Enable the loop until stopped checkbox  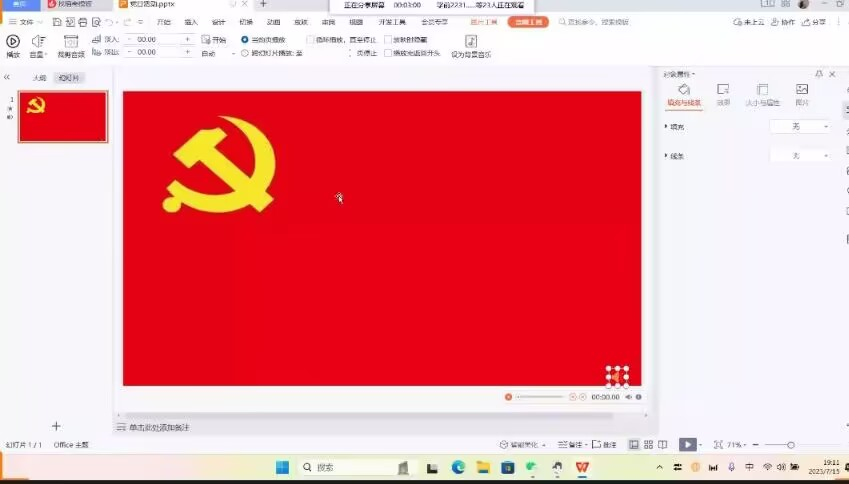310,39
